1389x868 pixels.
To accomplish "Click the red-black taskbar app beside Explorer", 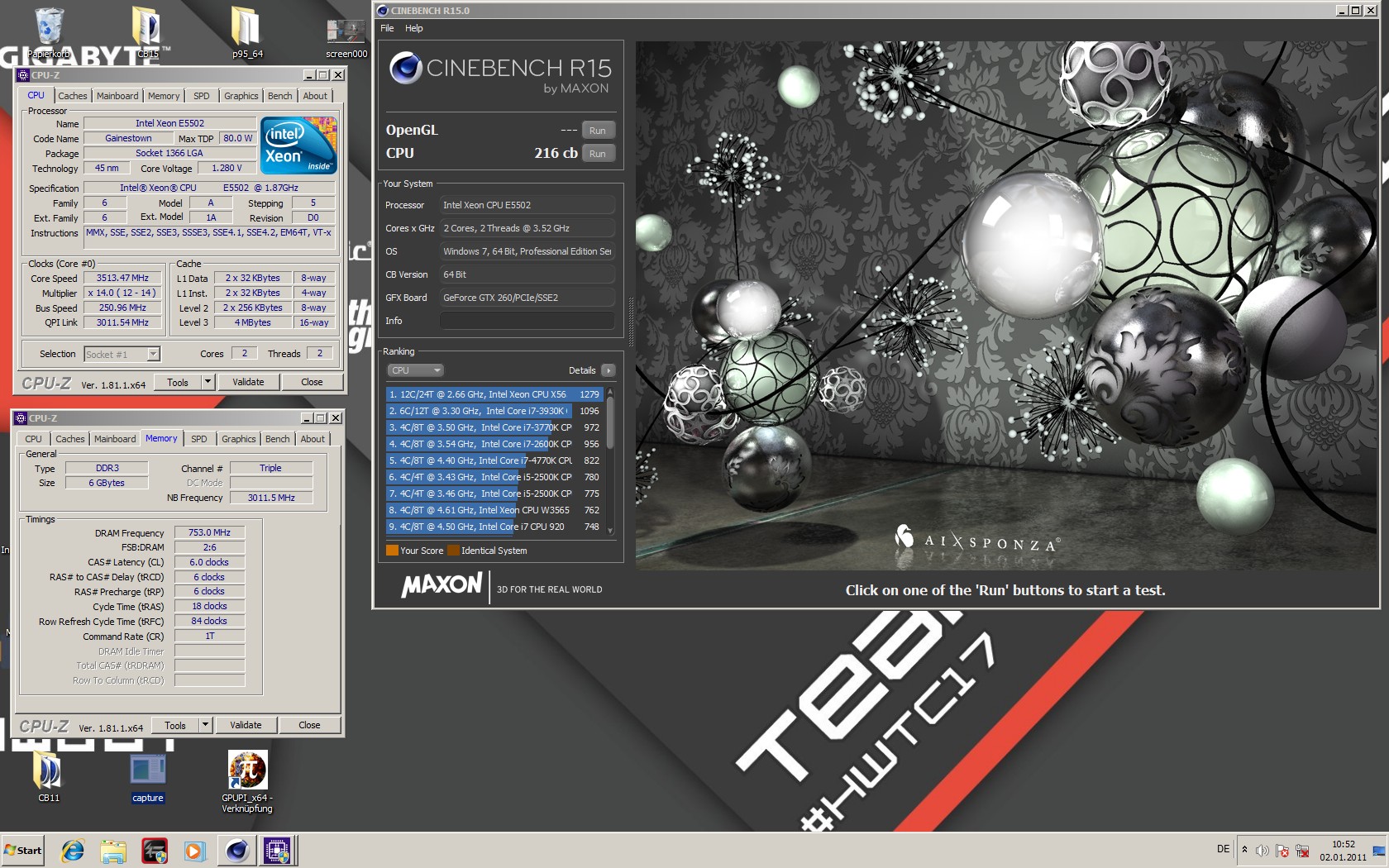I will tap(155, 851).
